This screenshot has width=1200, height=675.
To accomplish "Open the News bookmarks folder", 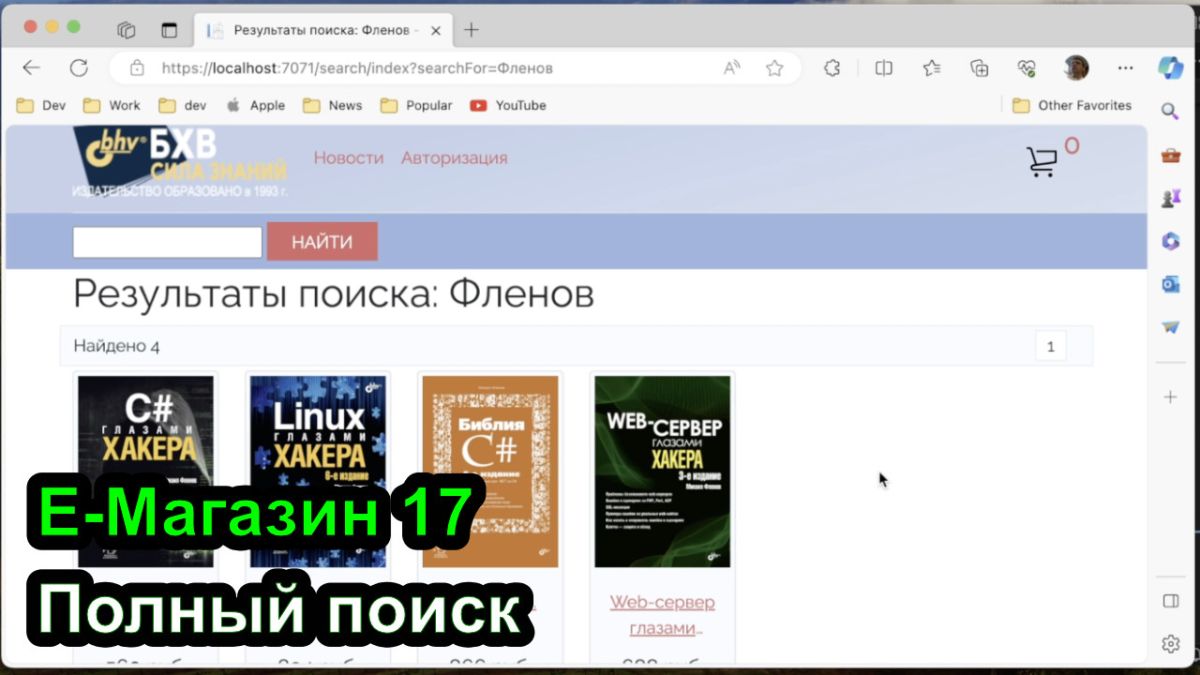I will [333, 105].
